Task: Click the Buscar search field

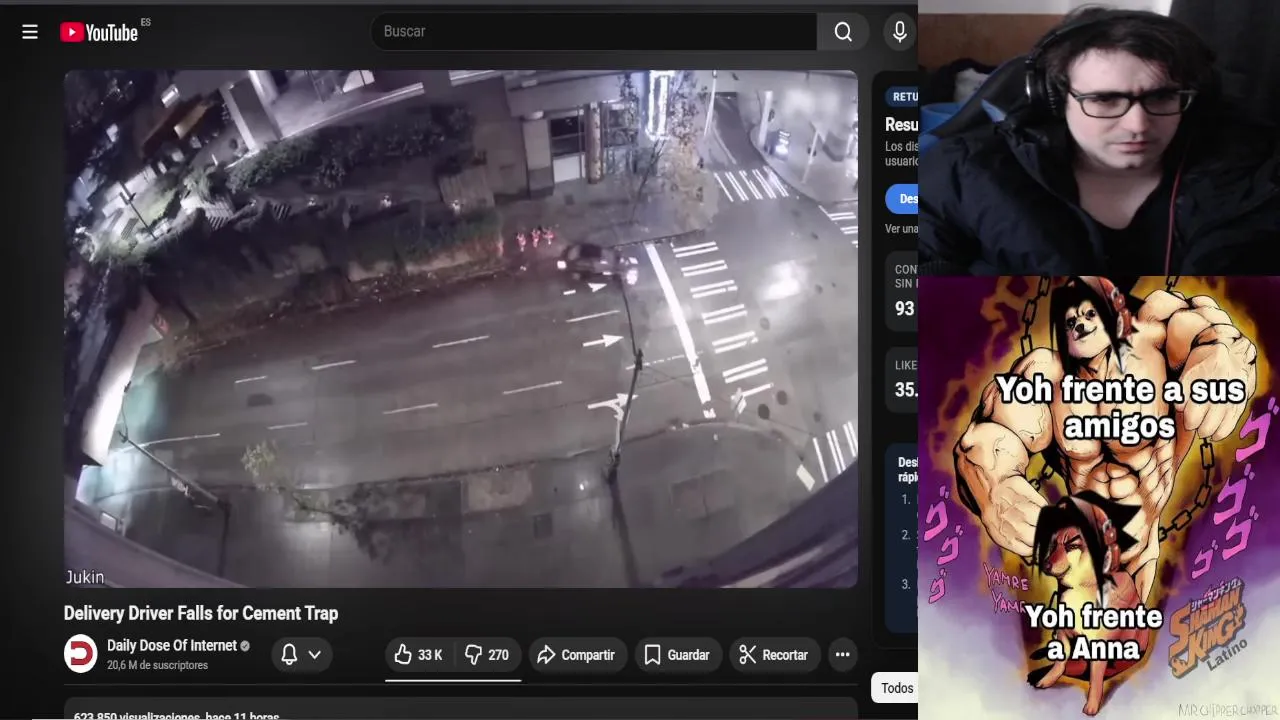Action: 594,32
